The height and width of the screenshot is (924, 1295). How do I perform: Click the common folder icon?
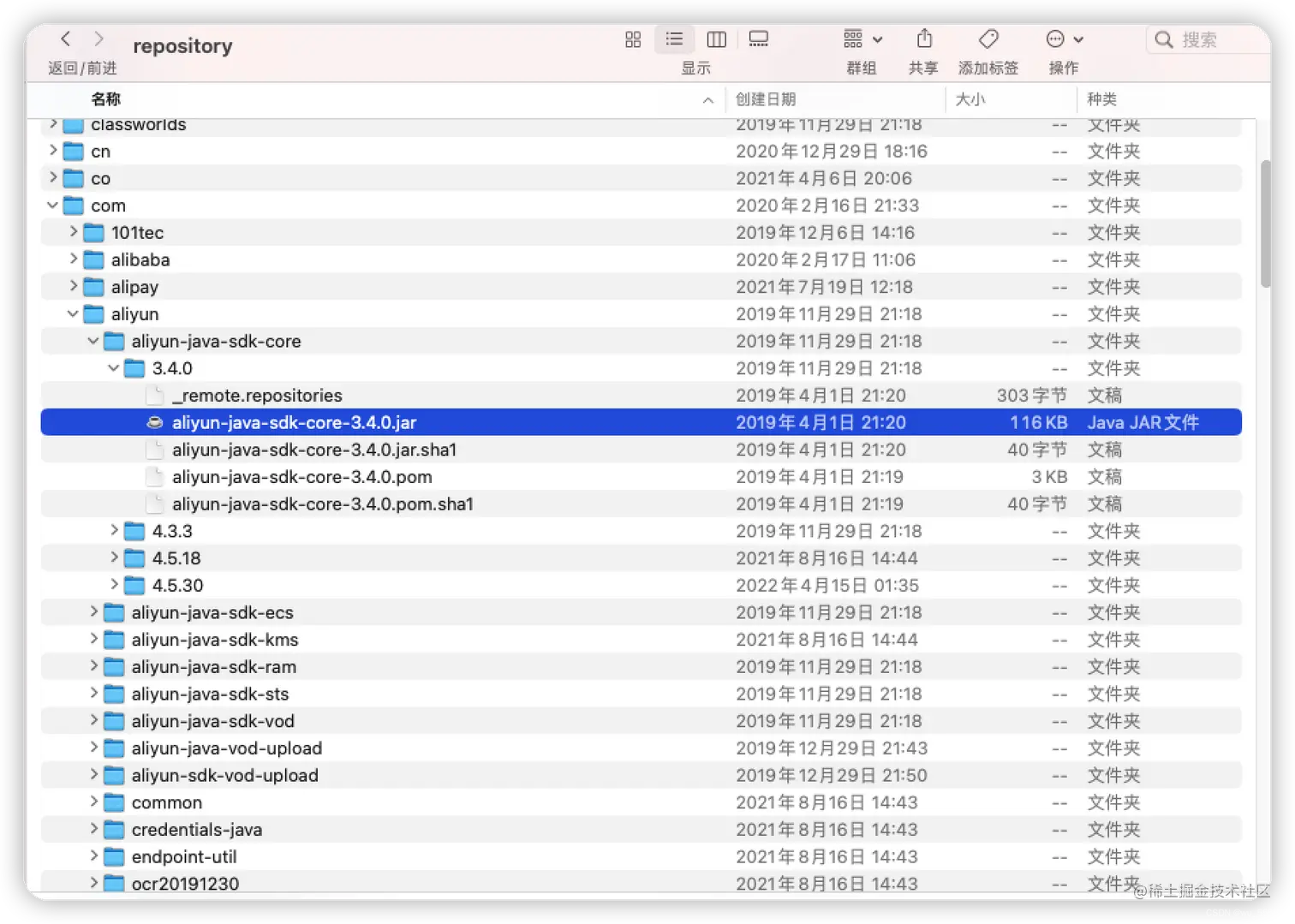114,802
